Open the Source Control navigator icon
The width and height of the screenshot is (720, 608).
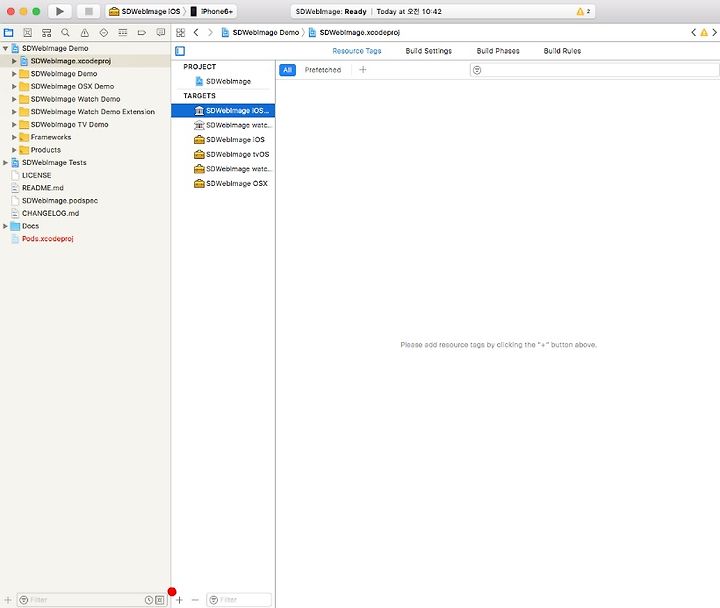click(28, 33)
